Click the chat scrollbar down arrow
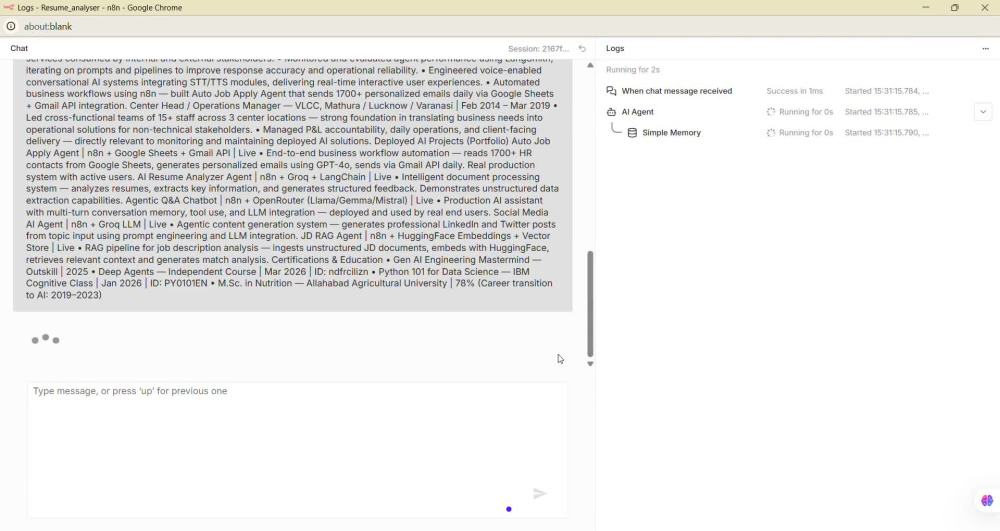 [590, 364]
